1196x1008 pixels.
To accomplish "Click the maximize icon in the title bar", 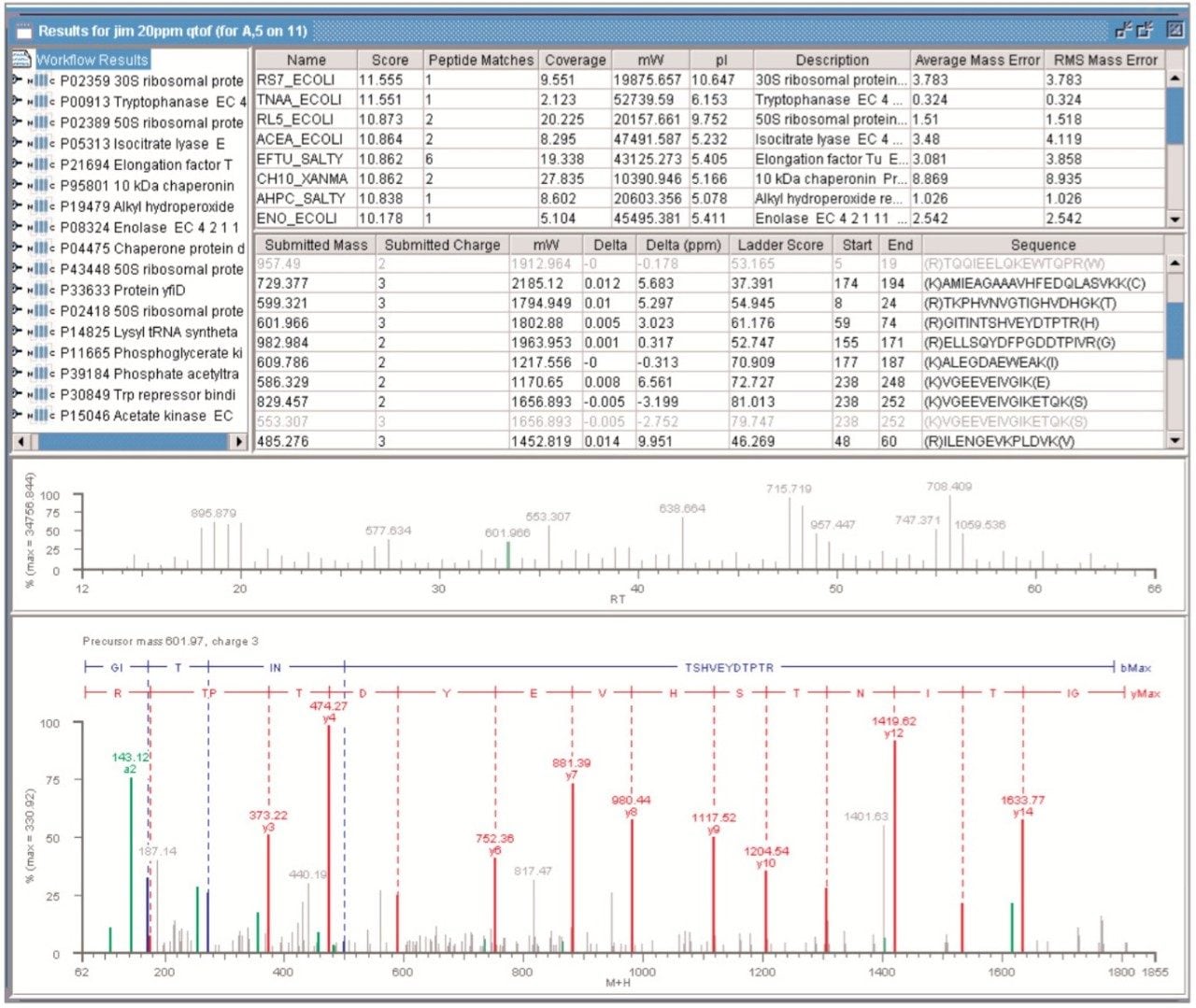I will tap(1175, 31).
